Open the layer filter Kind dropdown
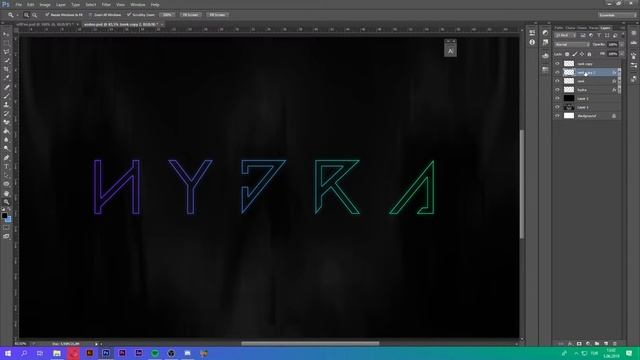The image size is (640, 360). pyautogui.click(x=566, y=36)
